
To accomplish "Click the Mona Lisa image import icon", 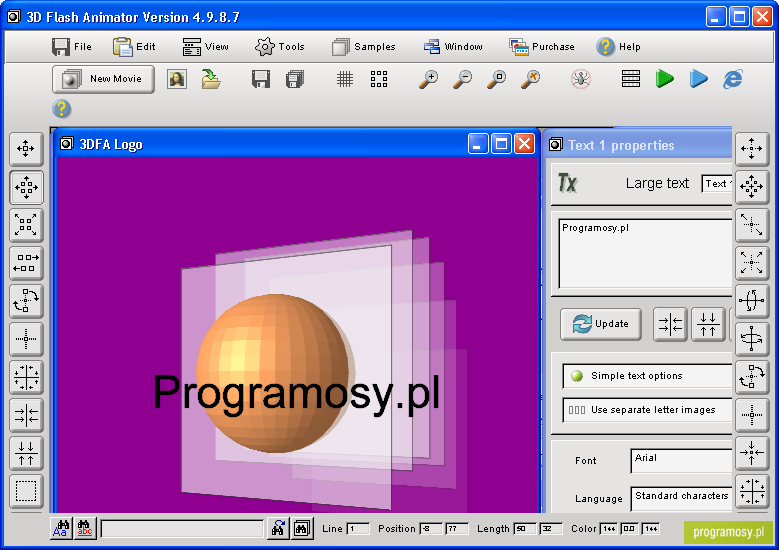I will [x=177, y=79].
